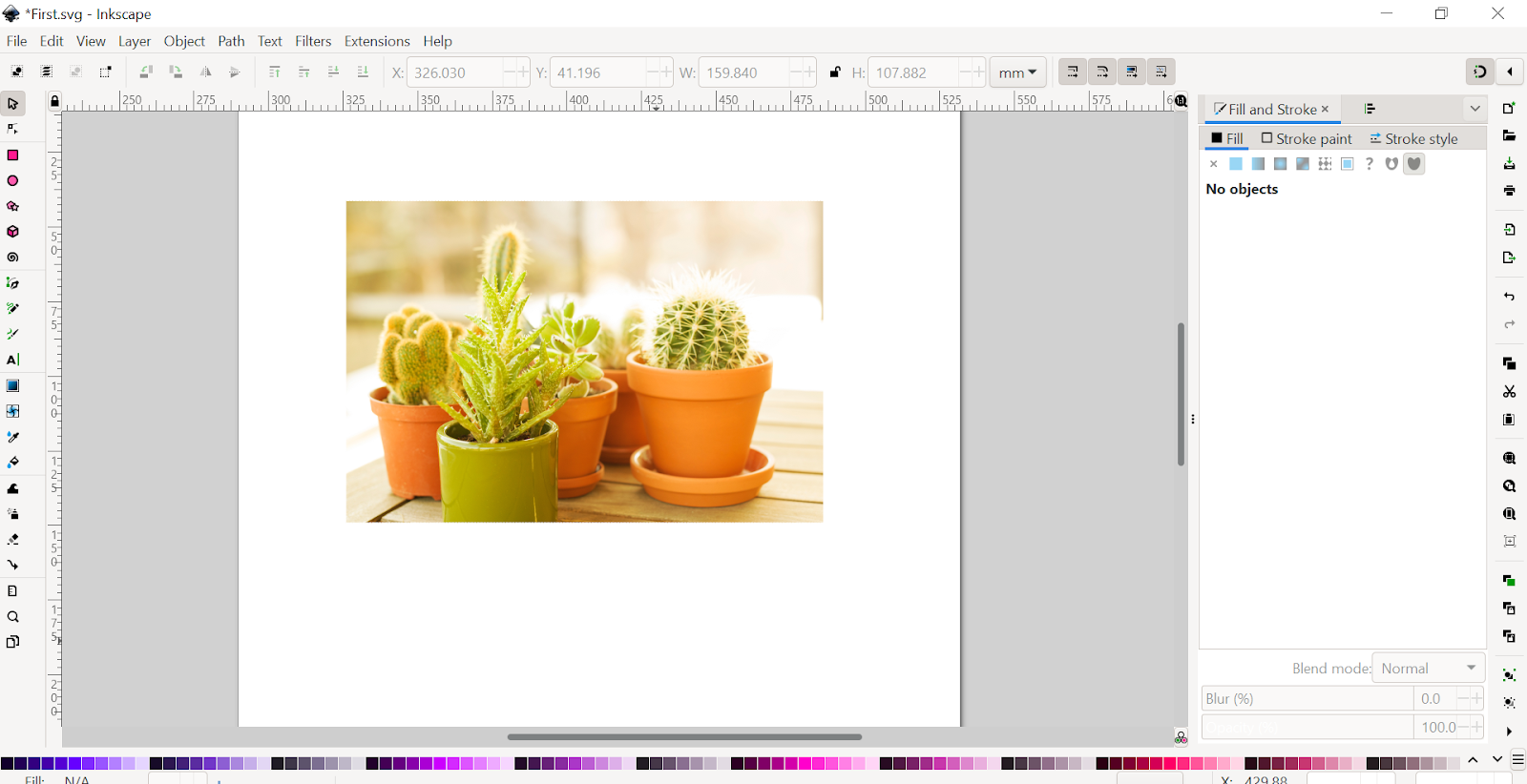The width and height of the screenshot is (1527, 784).
Task: Select the Pen (Bezier) tool
Action: (13, 283)
